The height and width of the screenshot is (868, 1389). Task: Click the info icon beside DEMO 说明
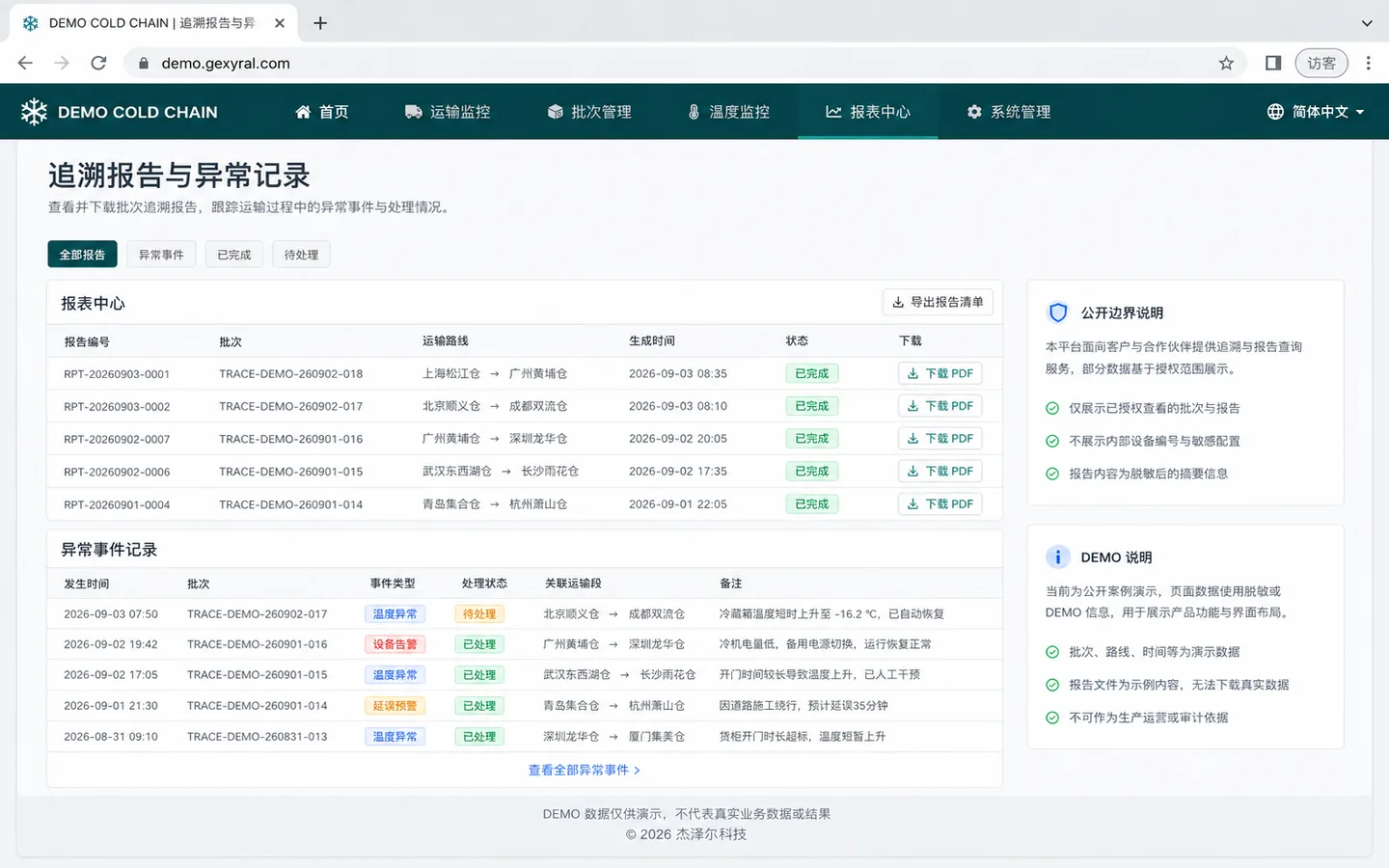1058,556
